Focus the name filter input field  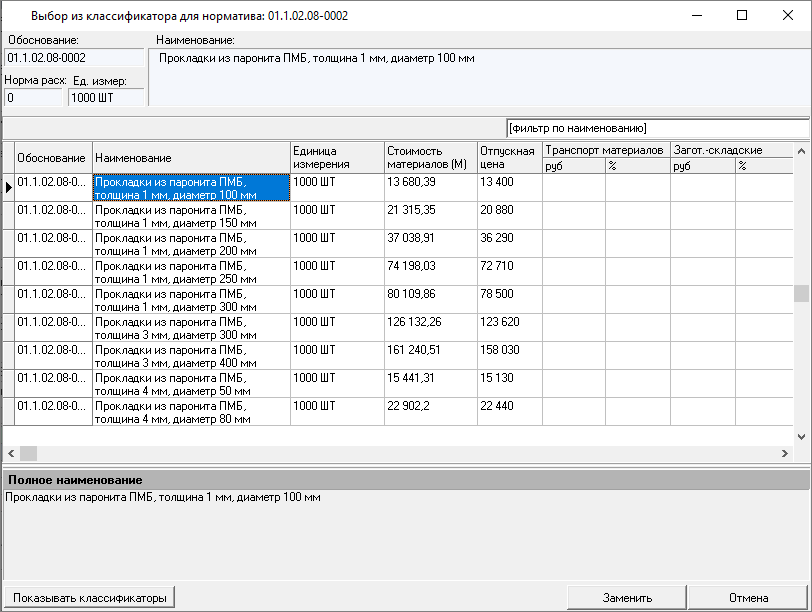[657, 128]
